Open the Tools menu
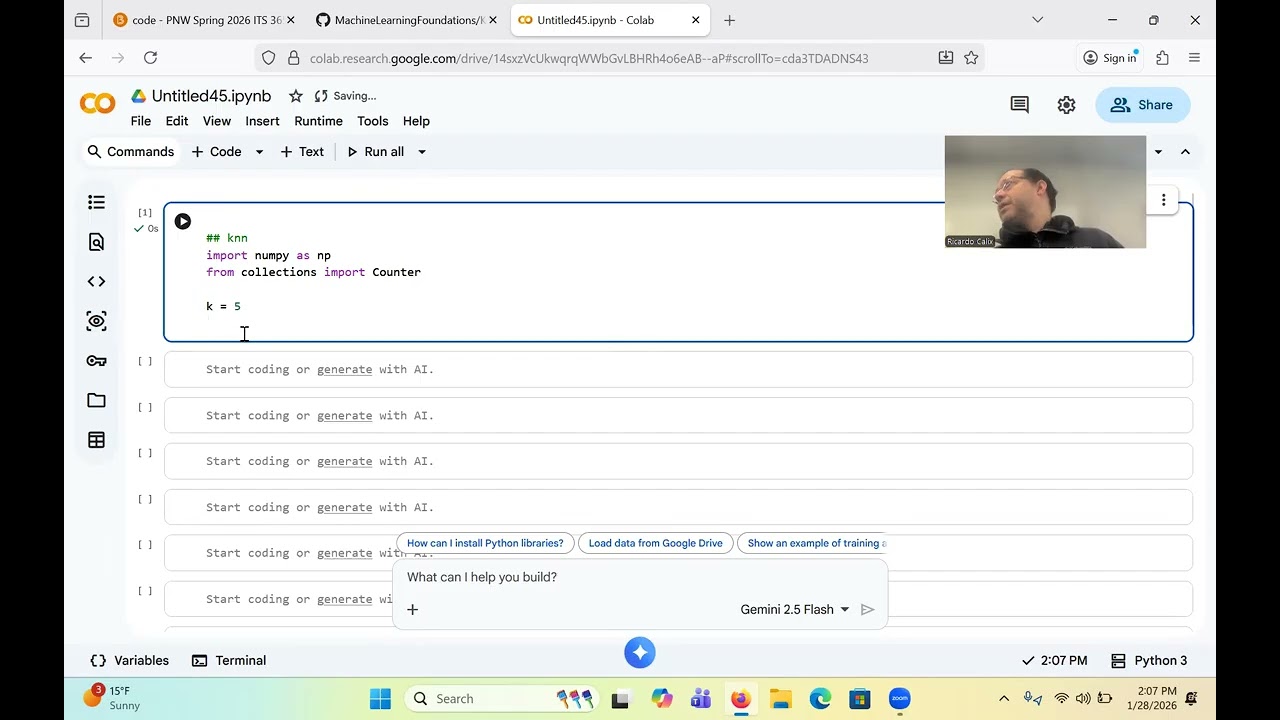Image resolution: width=1280 pixels, height=720 pixels. [x=372, y=121]
